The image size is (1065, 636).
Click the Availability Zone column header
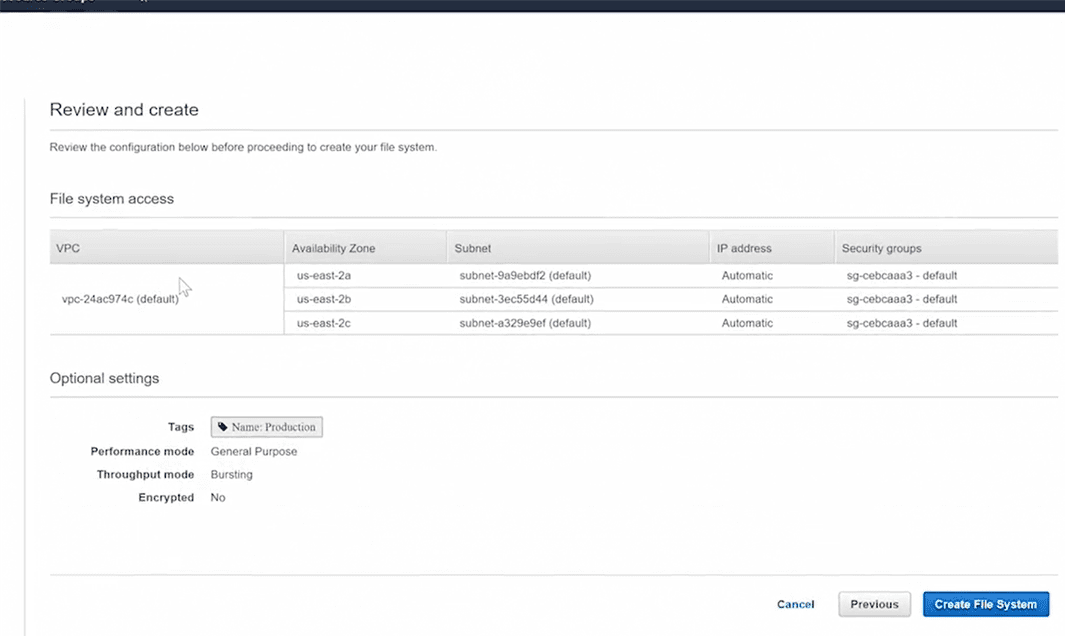(x=333, y=248)
